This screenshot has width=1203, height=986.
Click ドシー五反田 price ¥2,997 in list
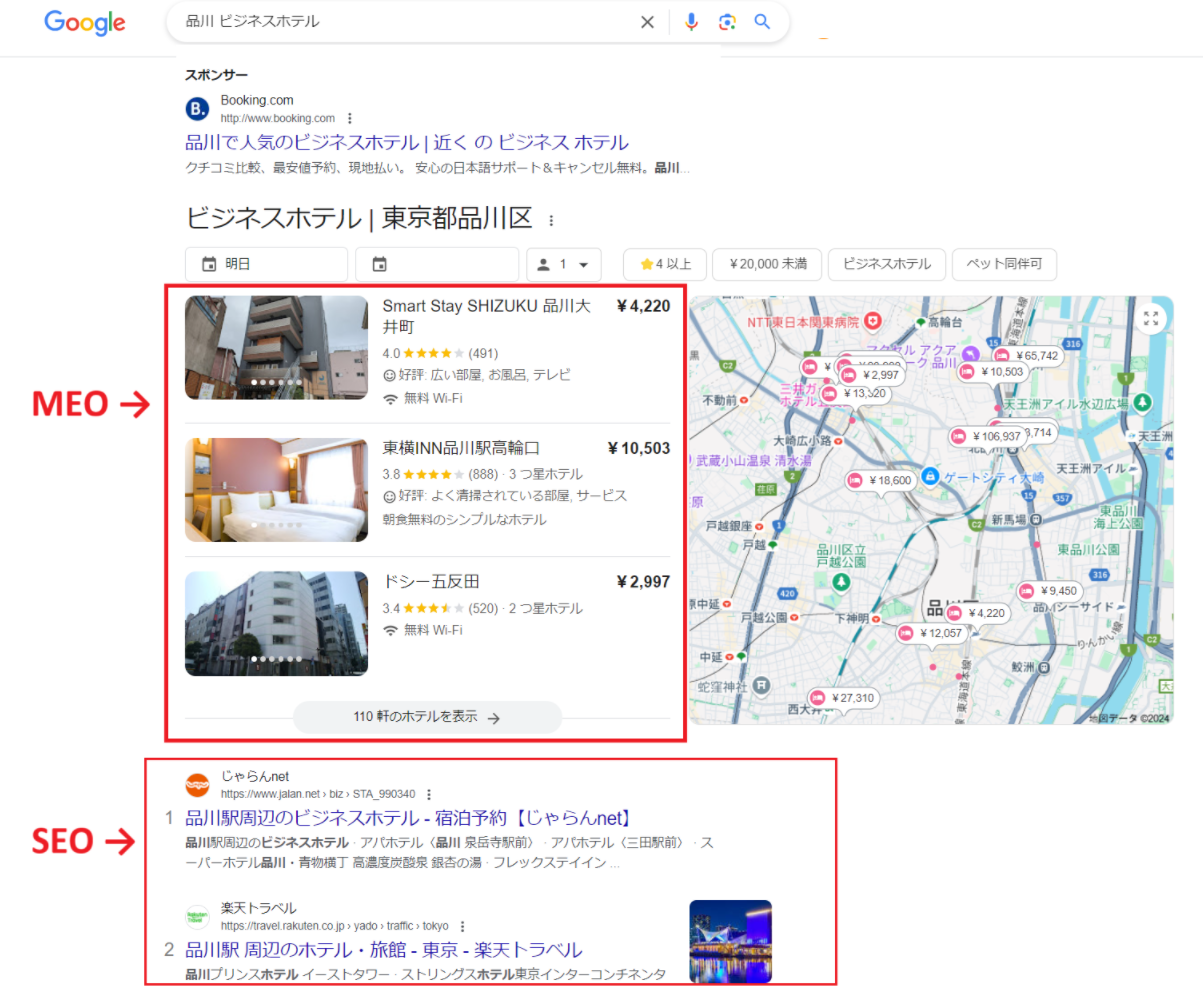pyautogui.click(x=644, y=581)
